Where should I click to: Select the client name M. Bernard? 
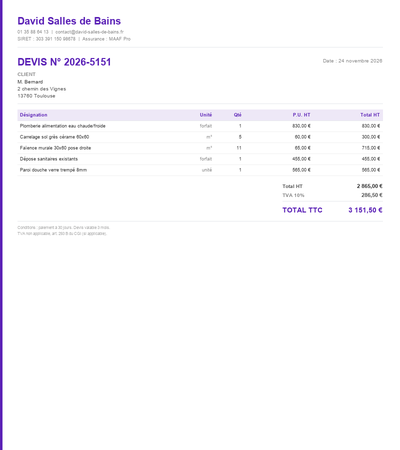30,82
